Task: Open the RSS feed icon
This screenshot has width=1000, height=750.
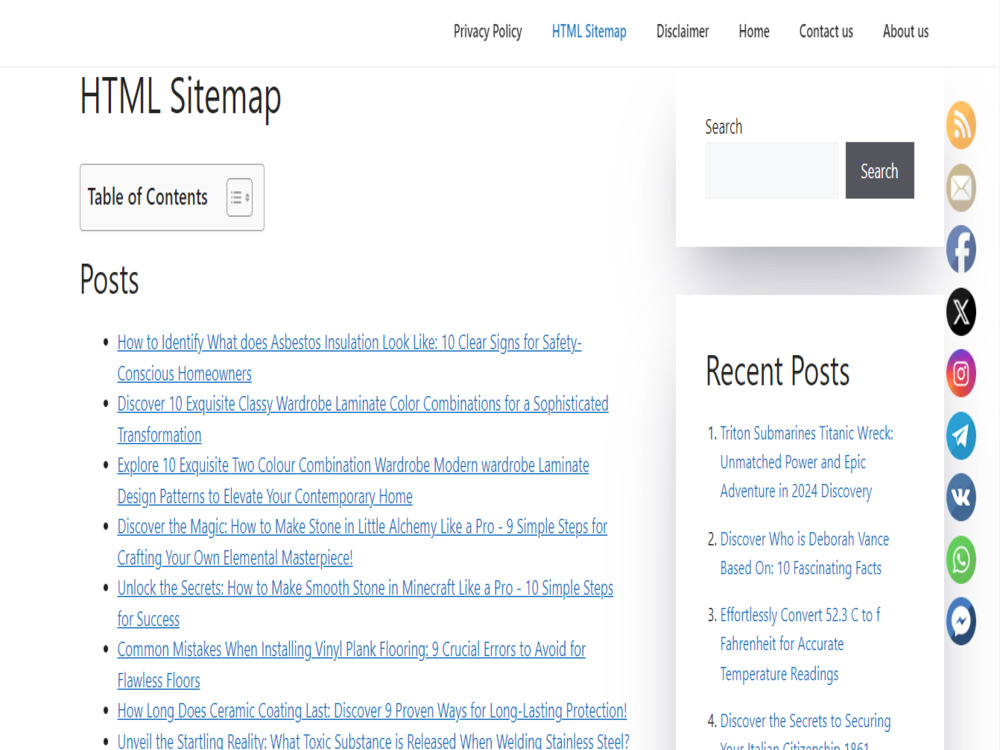Action: (x=960, y=125)
